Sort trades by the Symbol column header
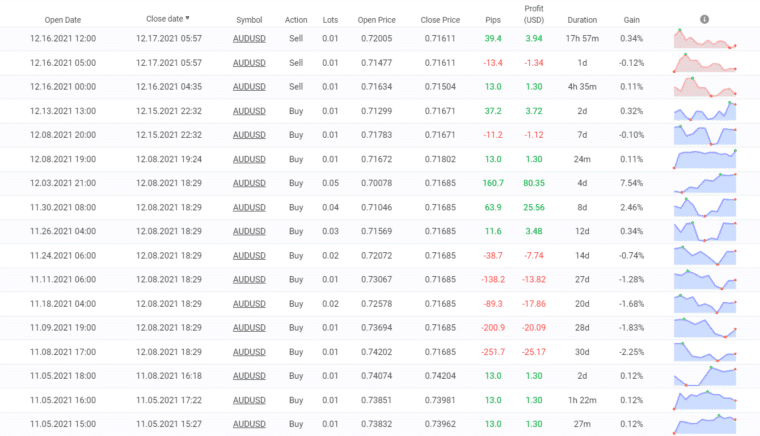Screen dimensions: 760x436 pos(249,19)
